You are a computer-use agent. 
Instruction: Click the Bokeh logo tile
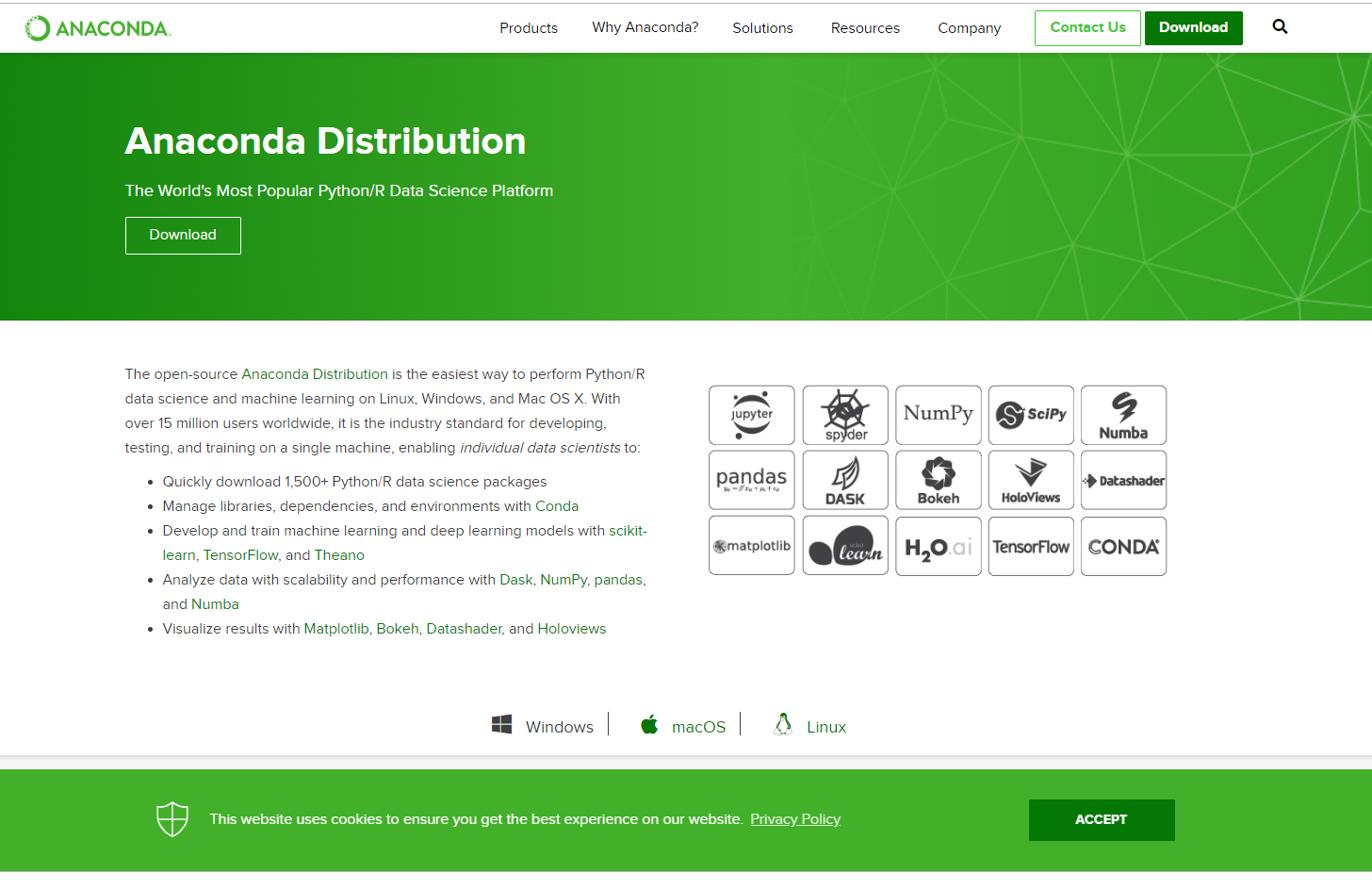pyautogui.click(x=939, y=480)
